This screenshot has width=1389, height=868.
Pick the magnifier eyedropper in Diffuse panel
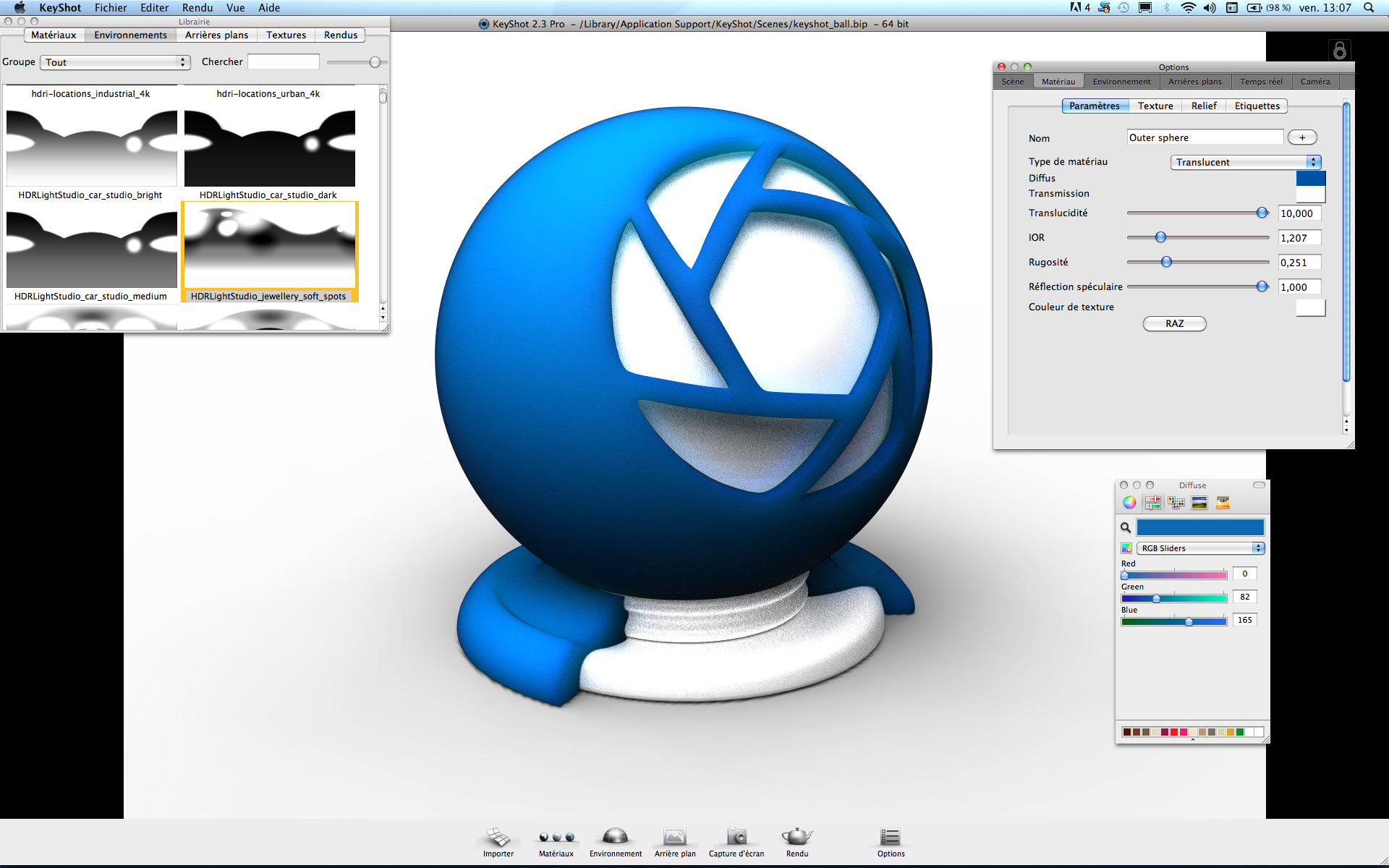pyautogui.click(x=1126, y=527)
